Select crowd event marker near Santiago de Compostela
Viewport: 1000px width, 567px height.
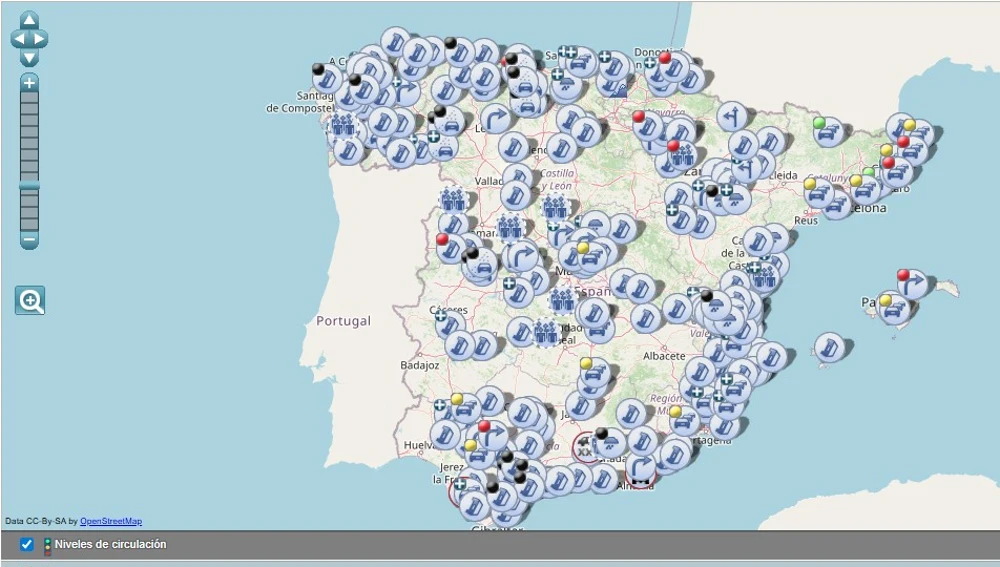click(343, 126)
